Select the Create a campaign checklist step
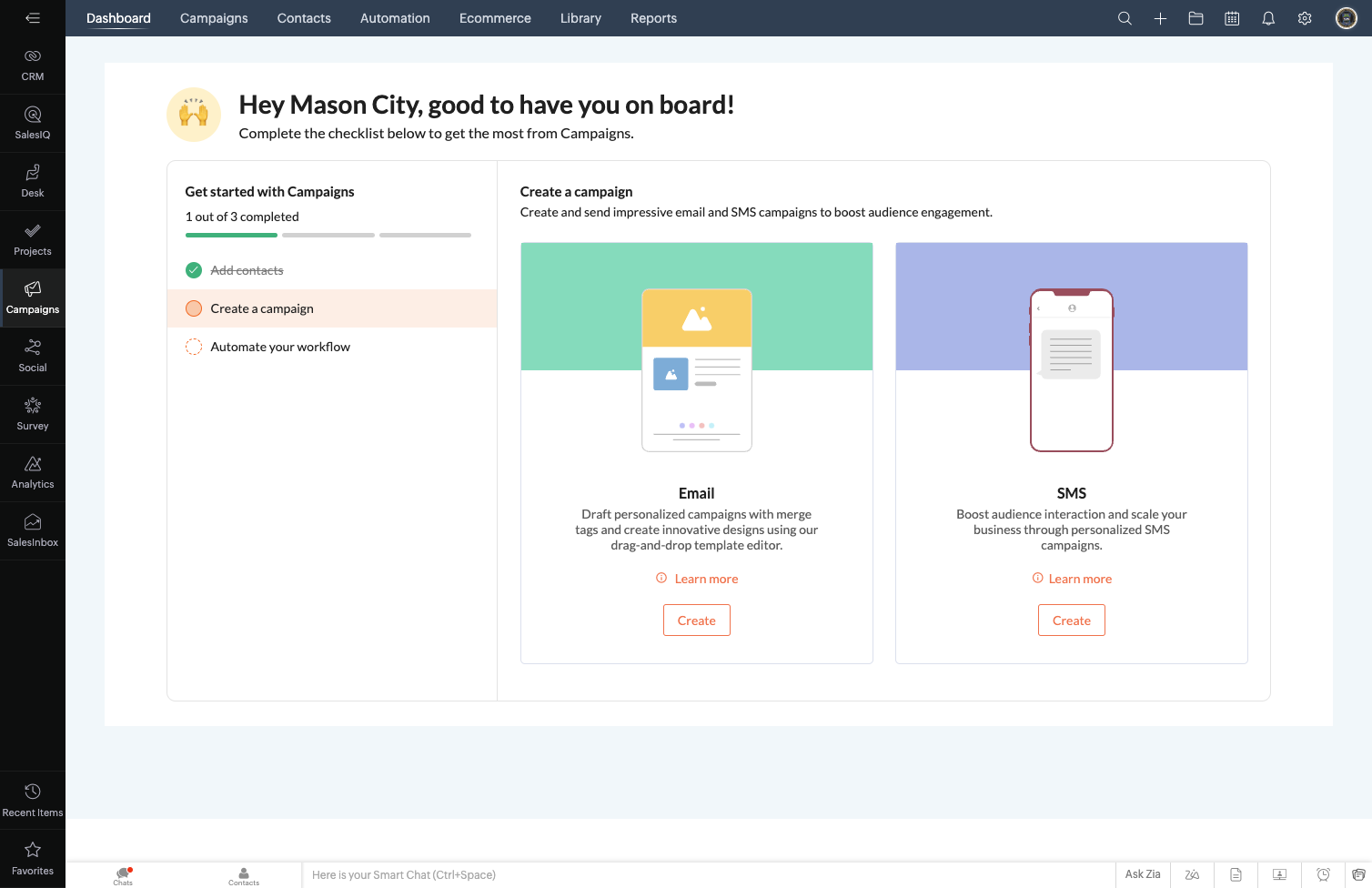Screen dimensions: 1372x888 pos(332,308)
